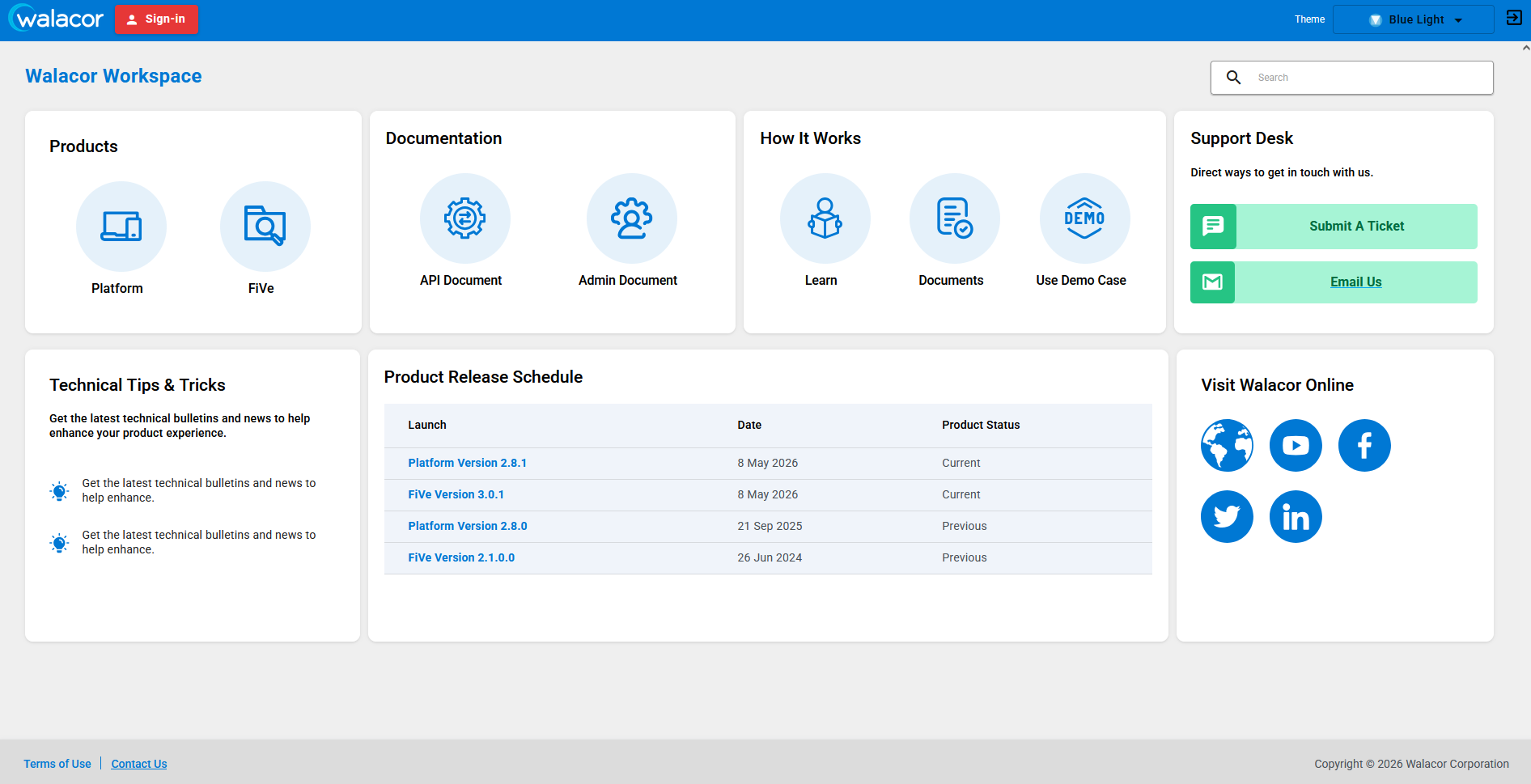Open the Contact Us footer link
The height and width of the screenshot is (784, 1531).
(139, 764)
